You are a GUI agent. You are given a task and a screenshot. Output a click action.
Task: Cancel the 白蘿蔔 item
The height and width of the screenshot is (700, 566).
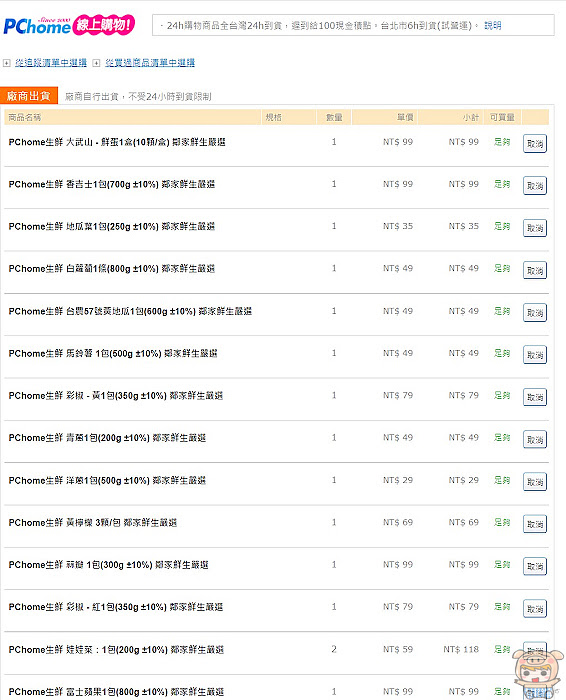(535, 271)
